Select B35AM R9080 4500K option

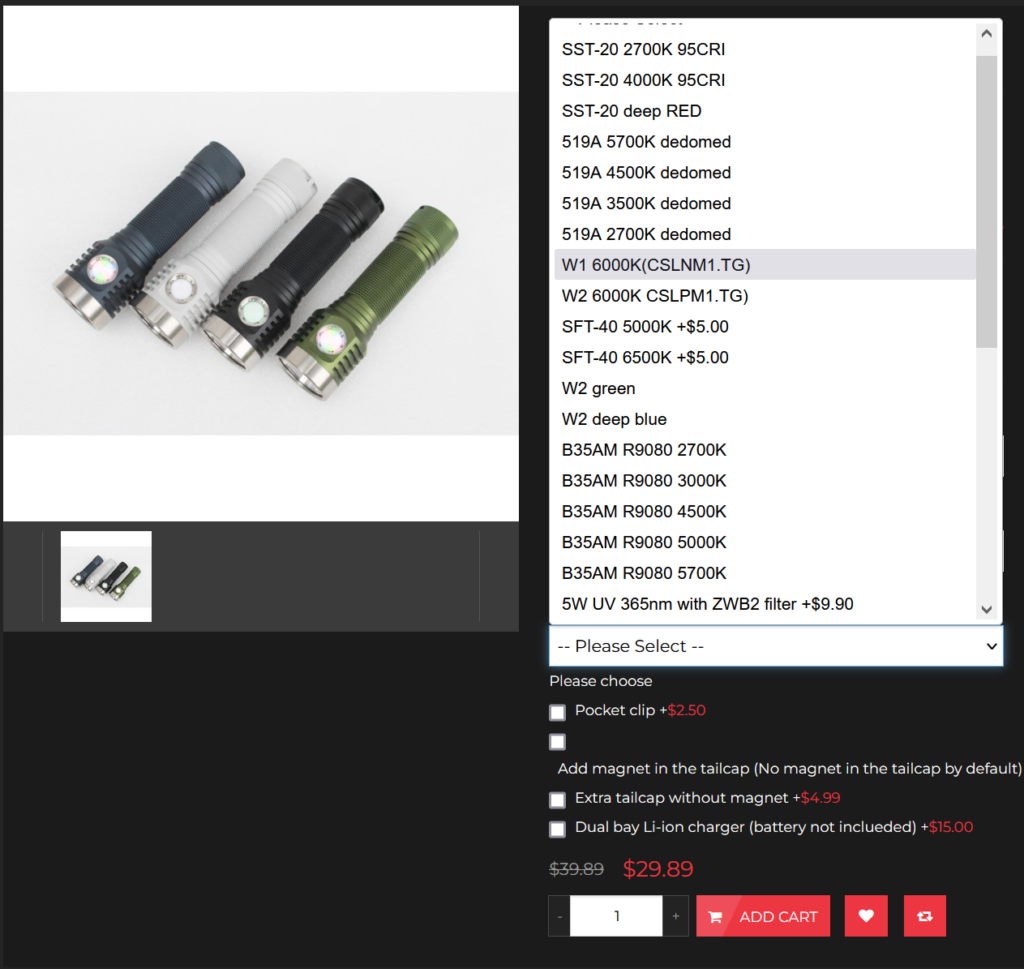pos(644,512)
